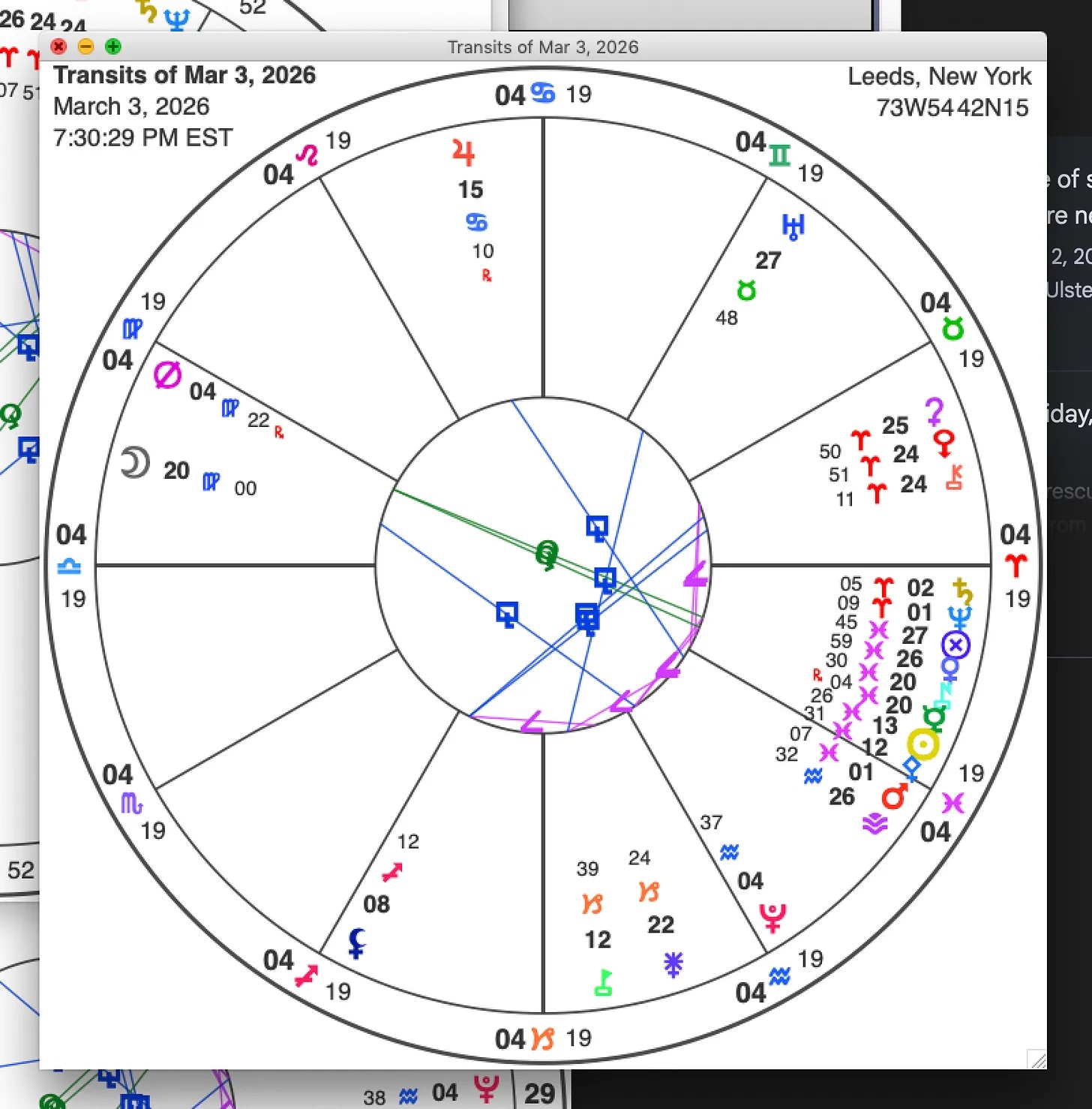Select the gold Saturn glyph

pos(962,591)
